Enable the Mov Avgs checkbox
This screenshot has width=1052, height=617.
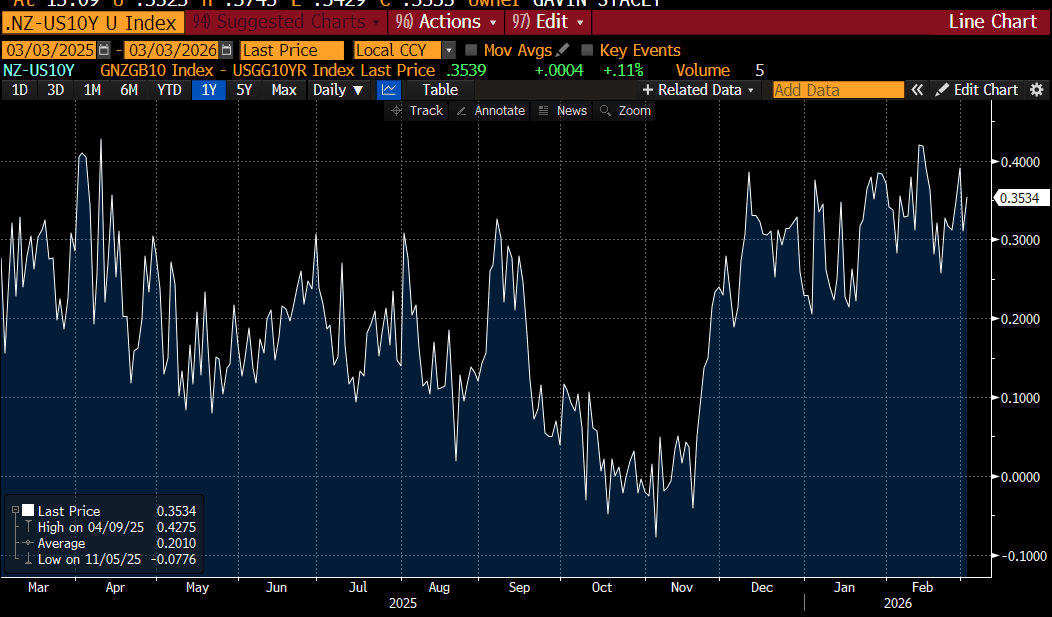click(x=471, y=50)
